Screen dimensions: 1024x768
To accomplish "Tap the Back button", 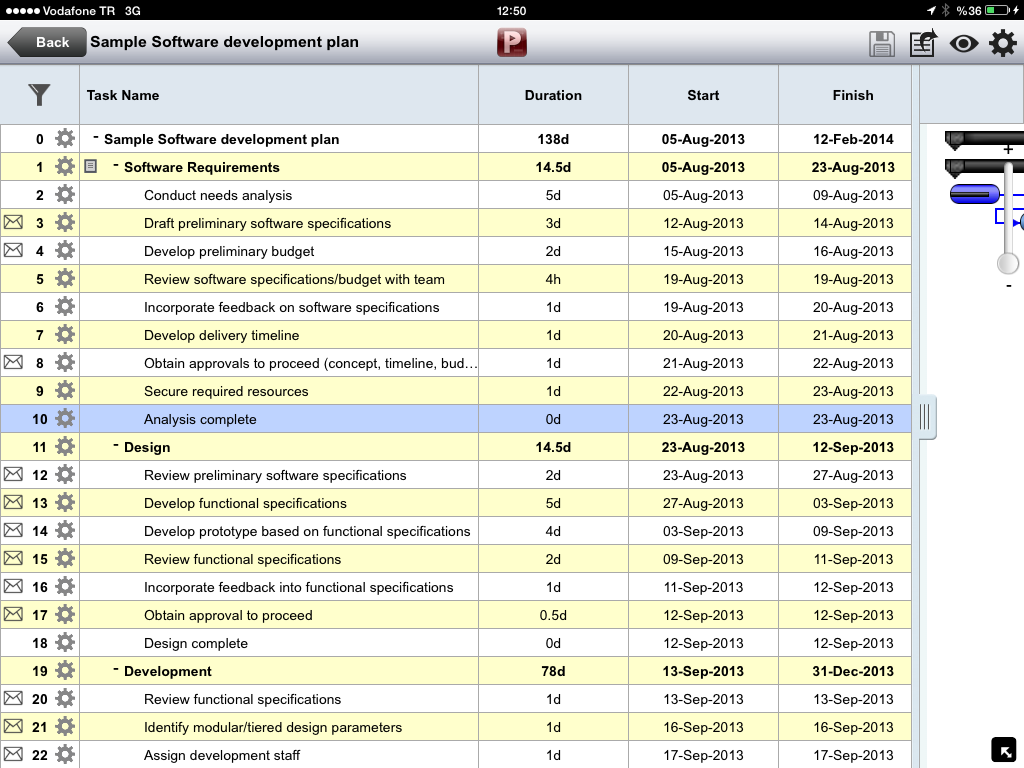I will click(45, 42).
